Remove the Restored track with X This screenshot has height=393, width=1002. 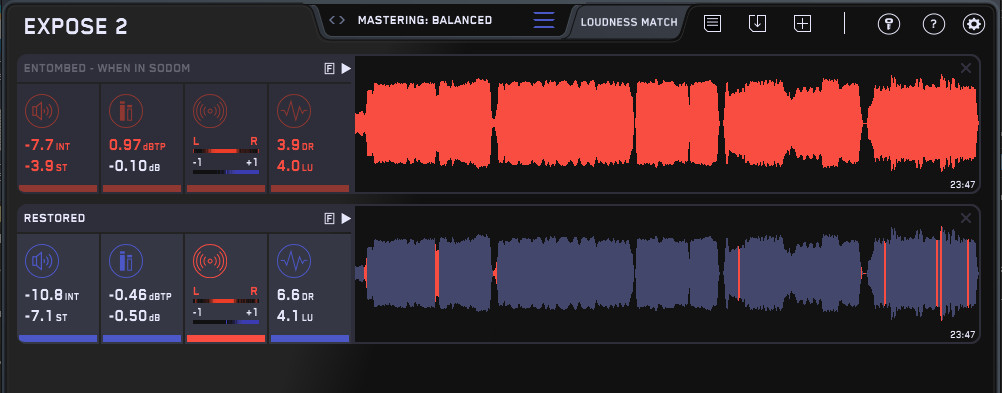coord(966,219)
